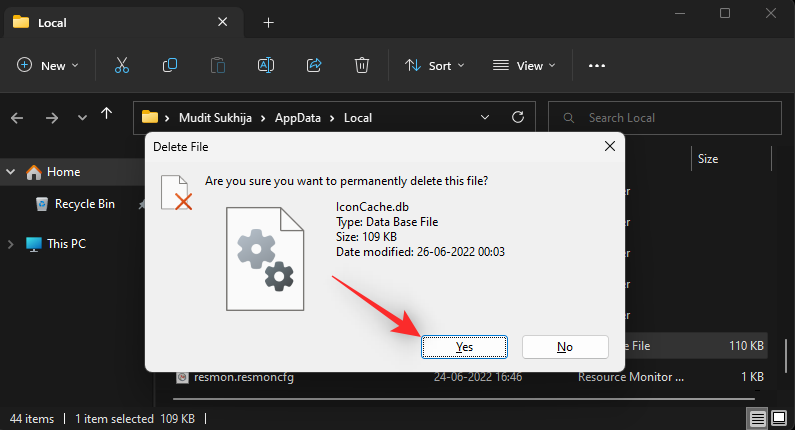The image size is (795, 430).
Task: Open the Sort options dropdown
Action: (435, 65)
